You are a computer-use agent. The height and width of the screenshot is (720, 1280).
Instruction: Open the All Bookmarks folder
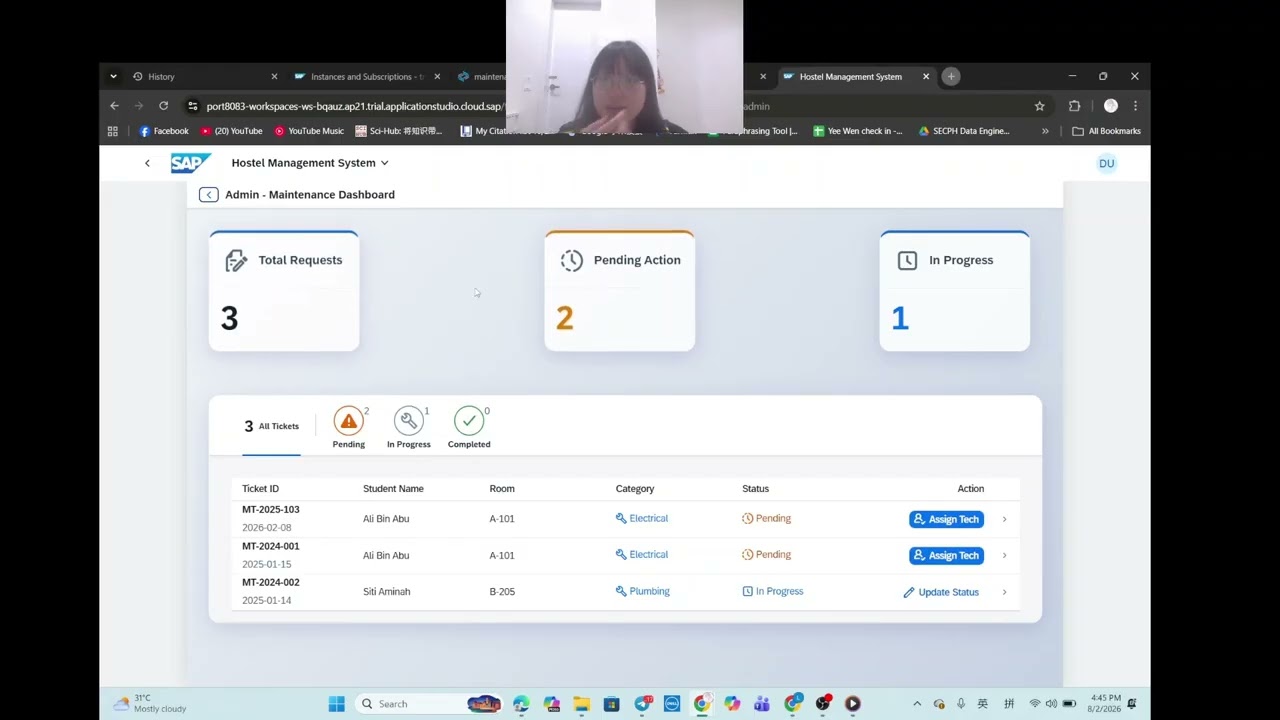1106,131
